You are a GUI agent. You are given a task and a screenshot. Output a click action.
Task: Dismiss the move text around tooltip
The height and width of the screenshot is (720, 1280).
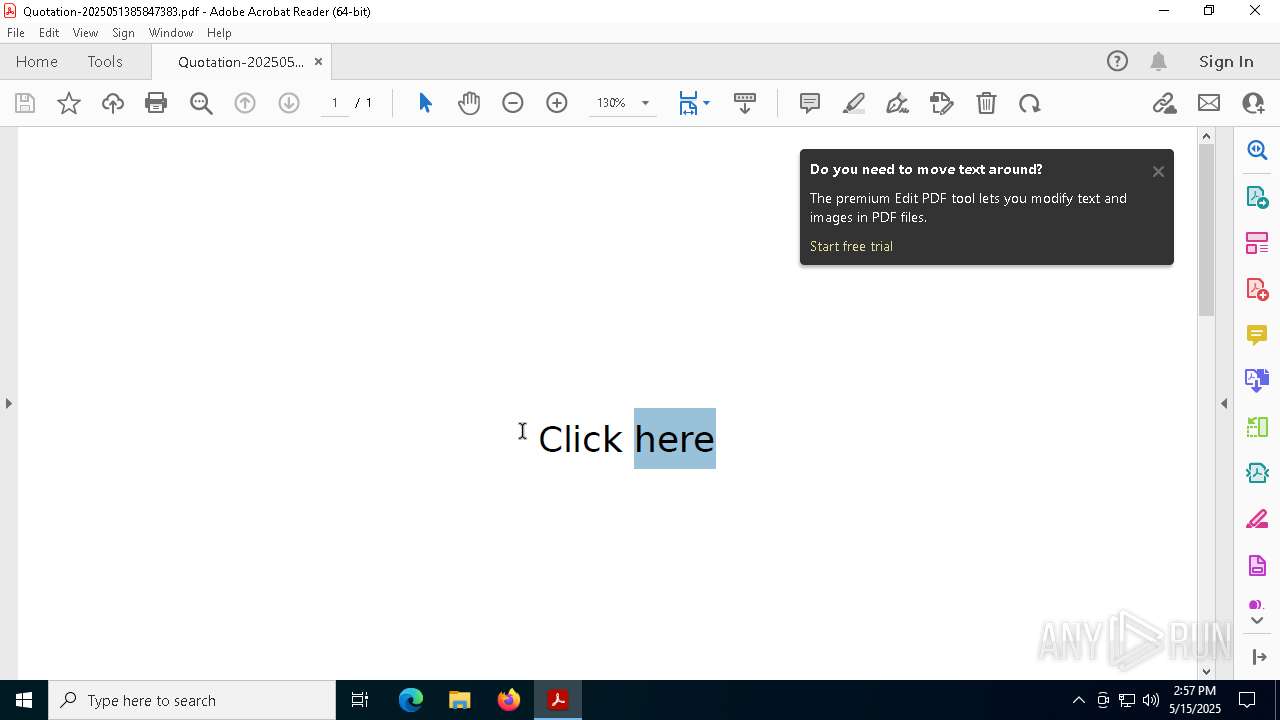point(1158,172)
